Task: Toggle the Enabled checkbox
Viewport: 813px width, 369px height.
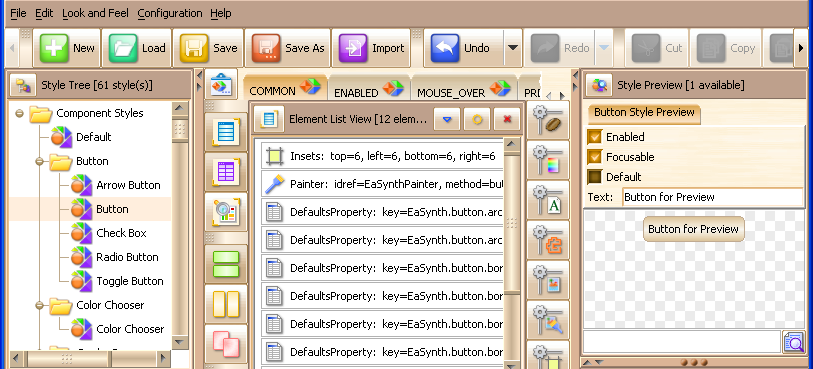Action: [x=594, y=137]
